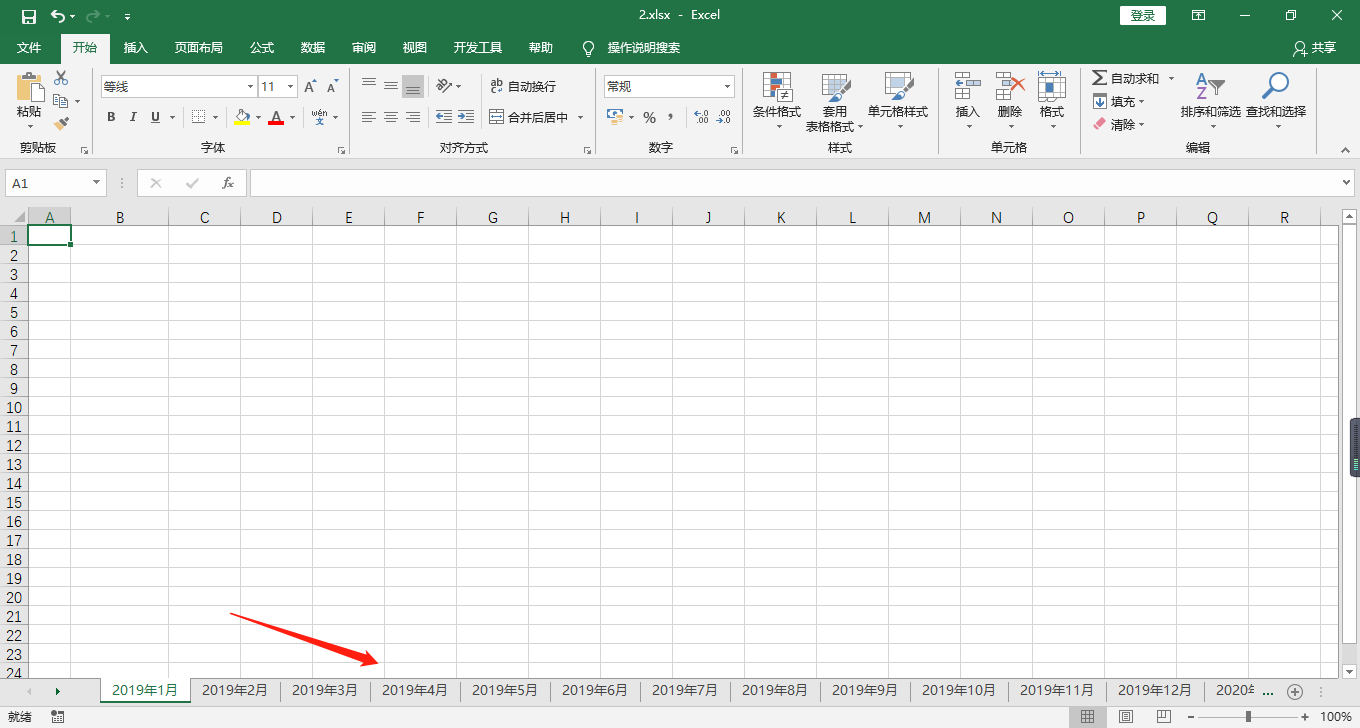Image resolution: width=1360 pixels, height=728 pixels.
Task: Toggle bold formatting
Action: click(111, 117)
